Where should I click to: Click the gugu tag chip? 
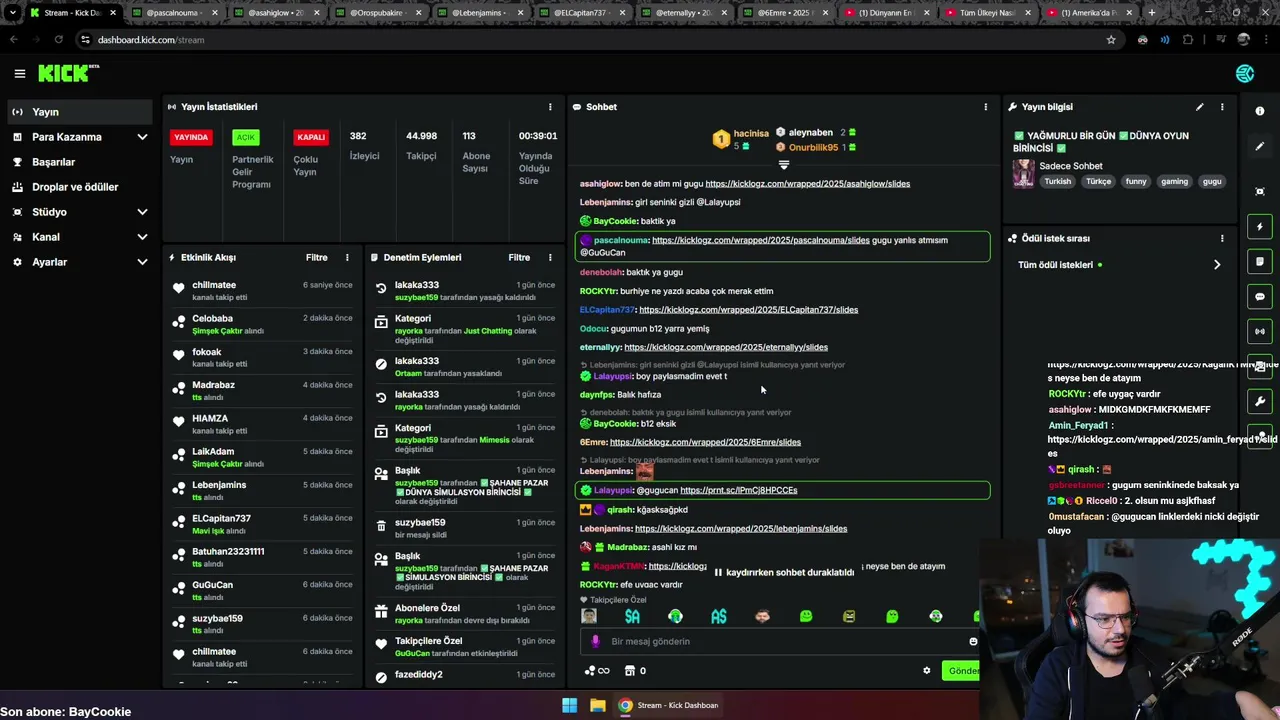[1212, 182]
